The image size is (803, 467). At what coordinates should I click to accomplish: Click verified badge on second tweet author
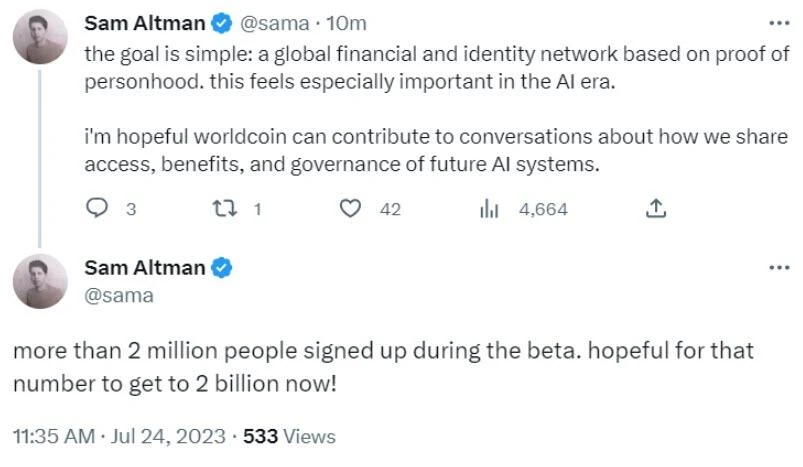tap(222, 267)
